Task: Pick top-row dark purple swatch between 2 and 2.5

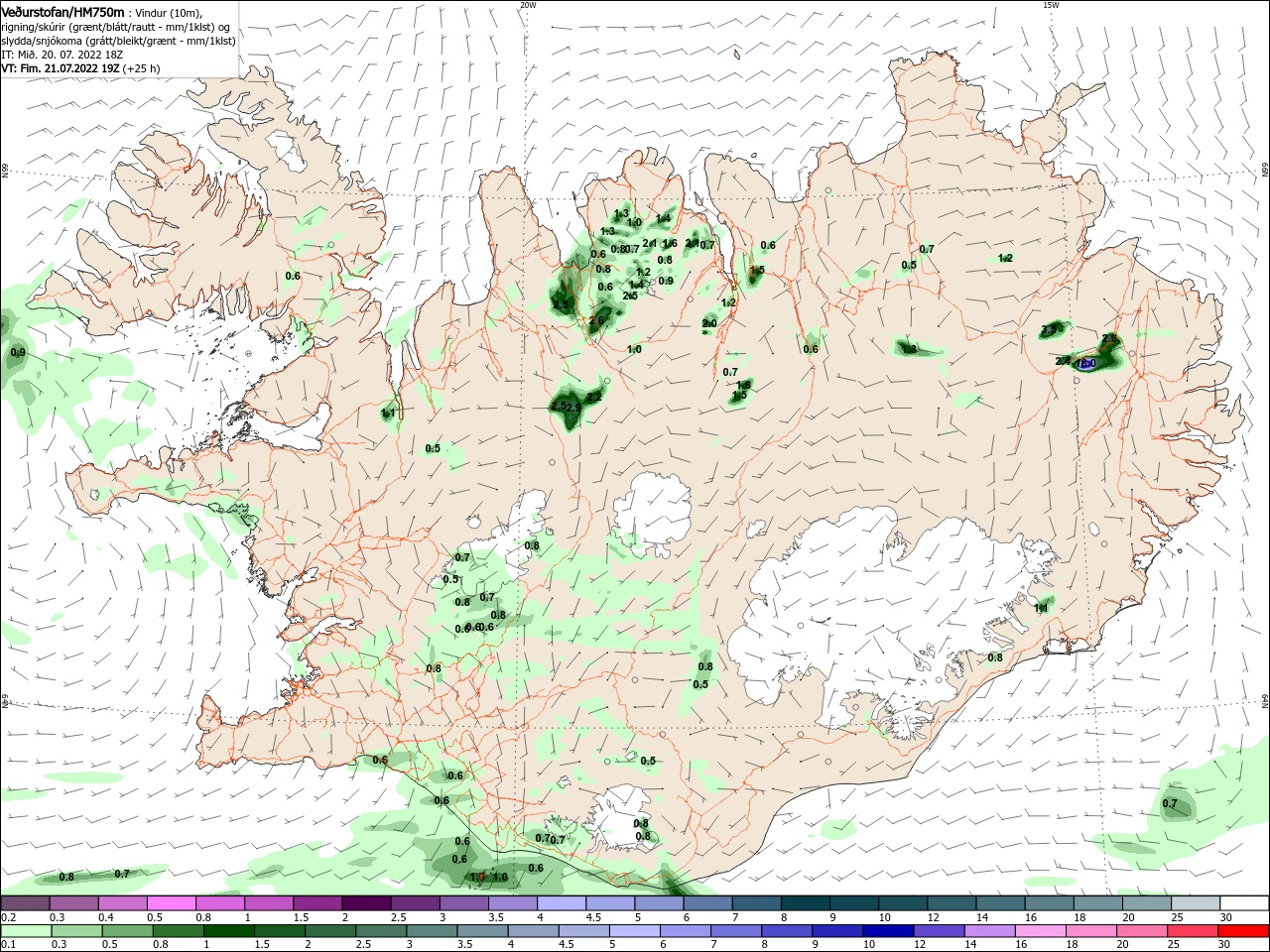Action: (366, 903)
